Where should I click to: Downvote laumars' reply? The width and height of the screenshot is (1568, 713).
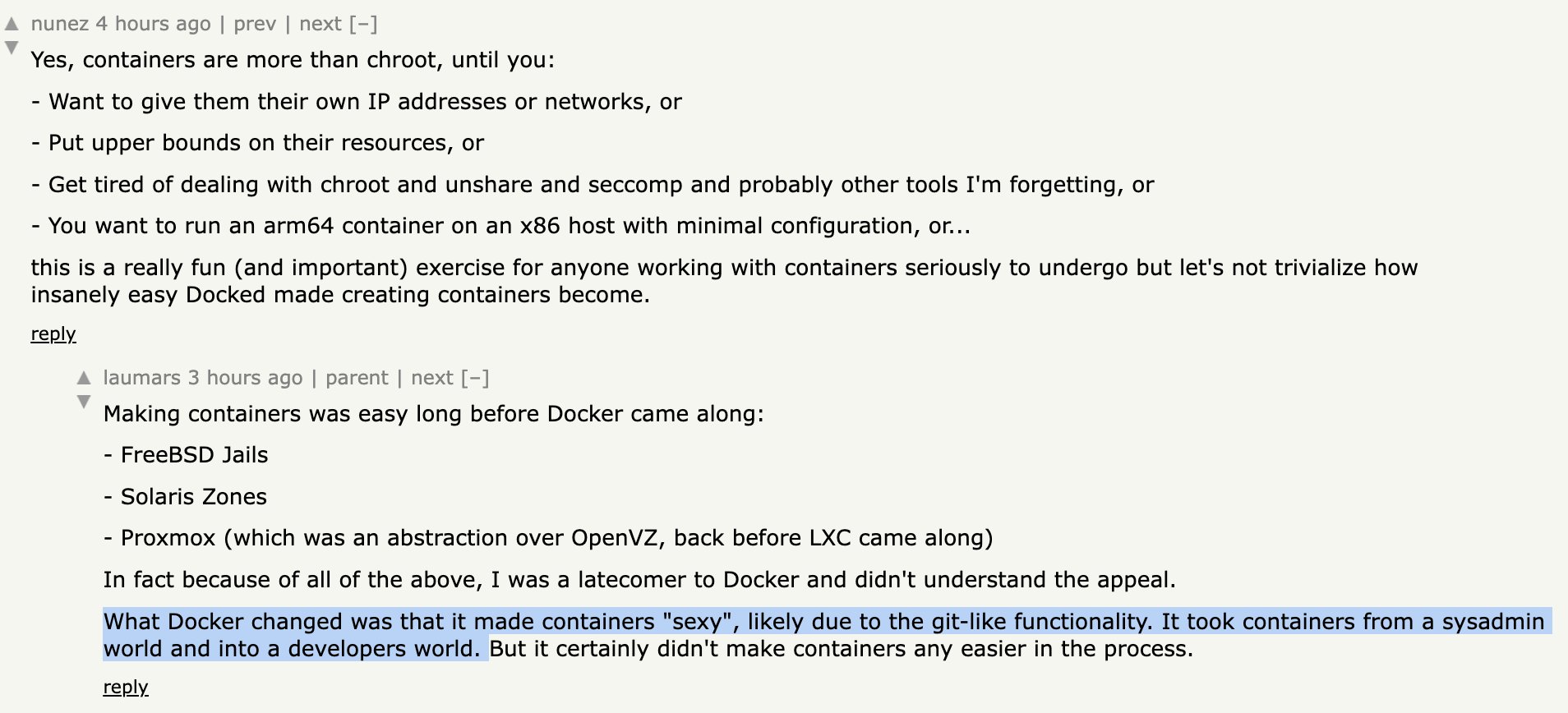(84, 402)
